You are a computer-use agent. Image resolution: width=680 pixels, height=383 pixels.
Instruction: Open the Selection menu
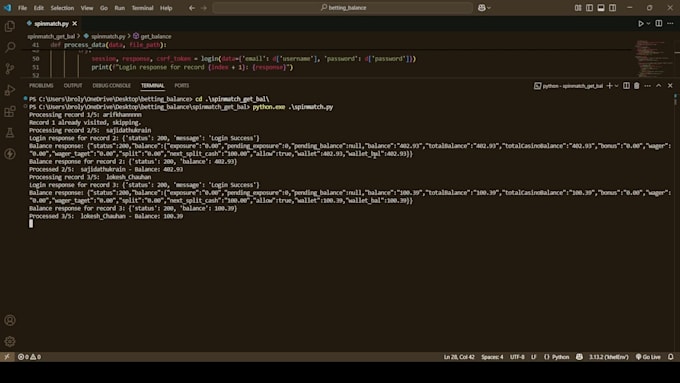62,8
